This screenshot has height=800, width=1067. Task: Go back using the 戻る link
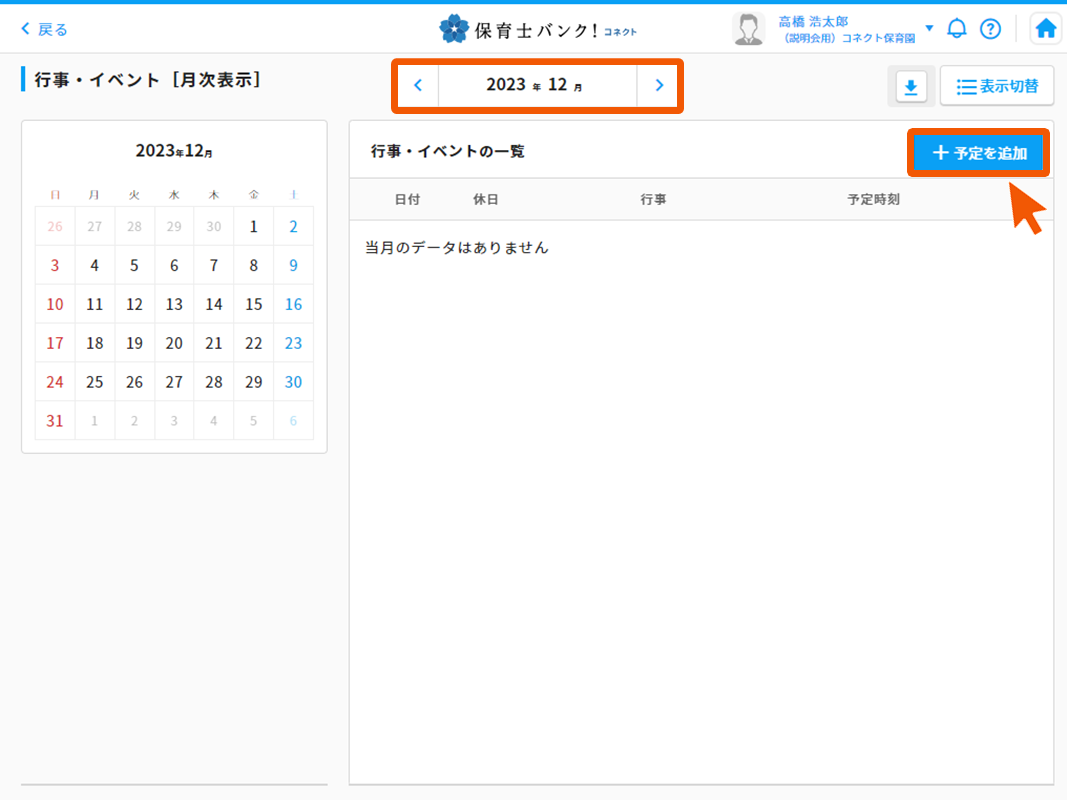coord(45,29)
